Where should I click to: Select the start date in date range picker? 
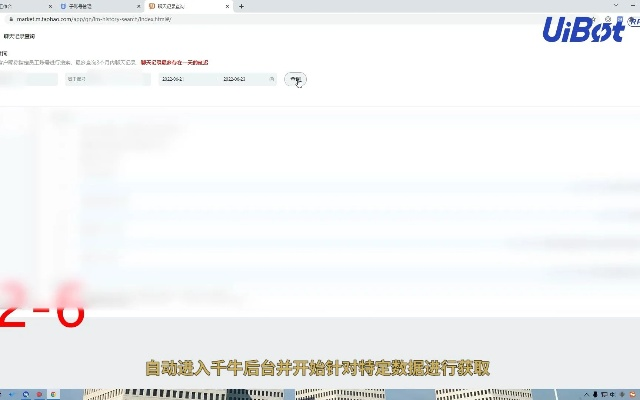coord(173,79)
